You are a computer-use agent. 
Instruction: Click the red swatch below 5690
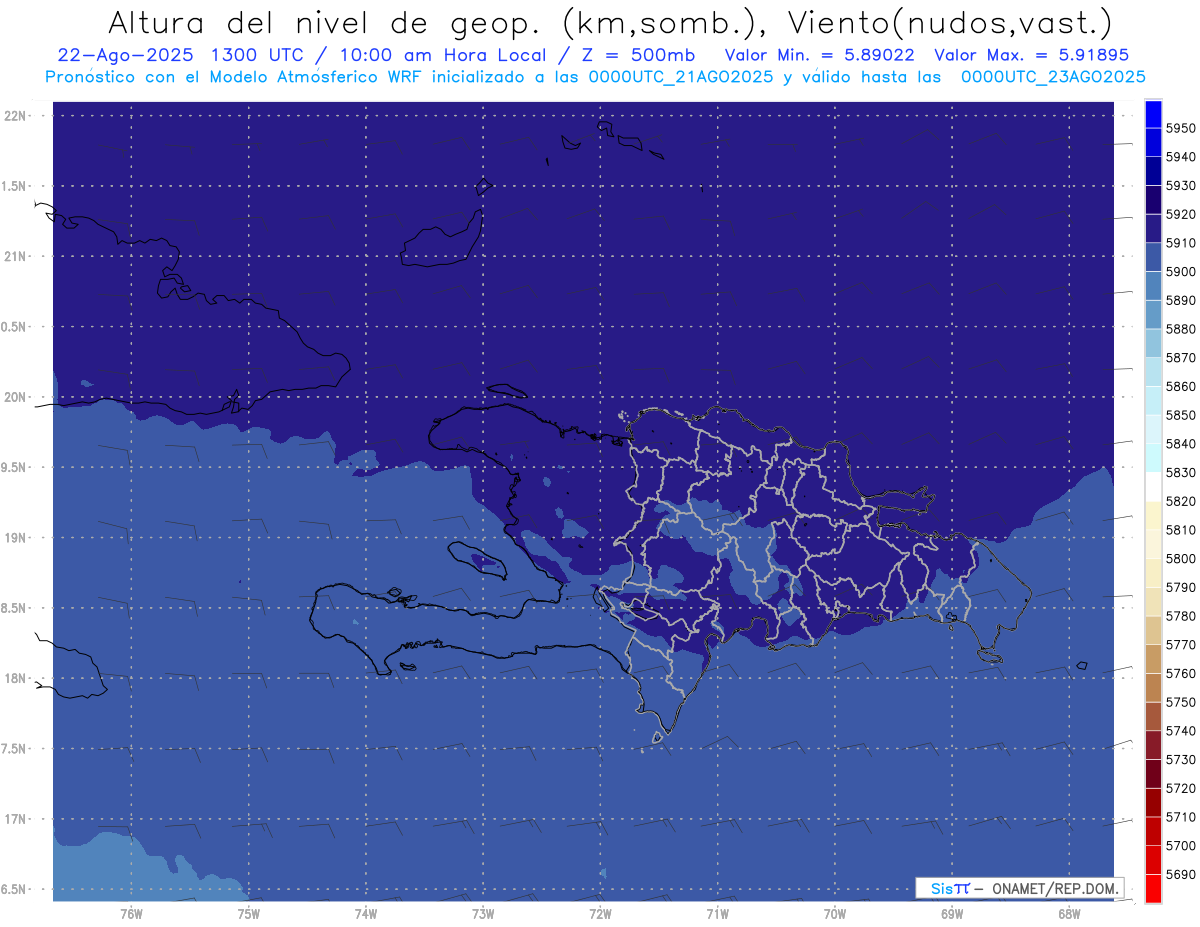tap(1153, 888)
